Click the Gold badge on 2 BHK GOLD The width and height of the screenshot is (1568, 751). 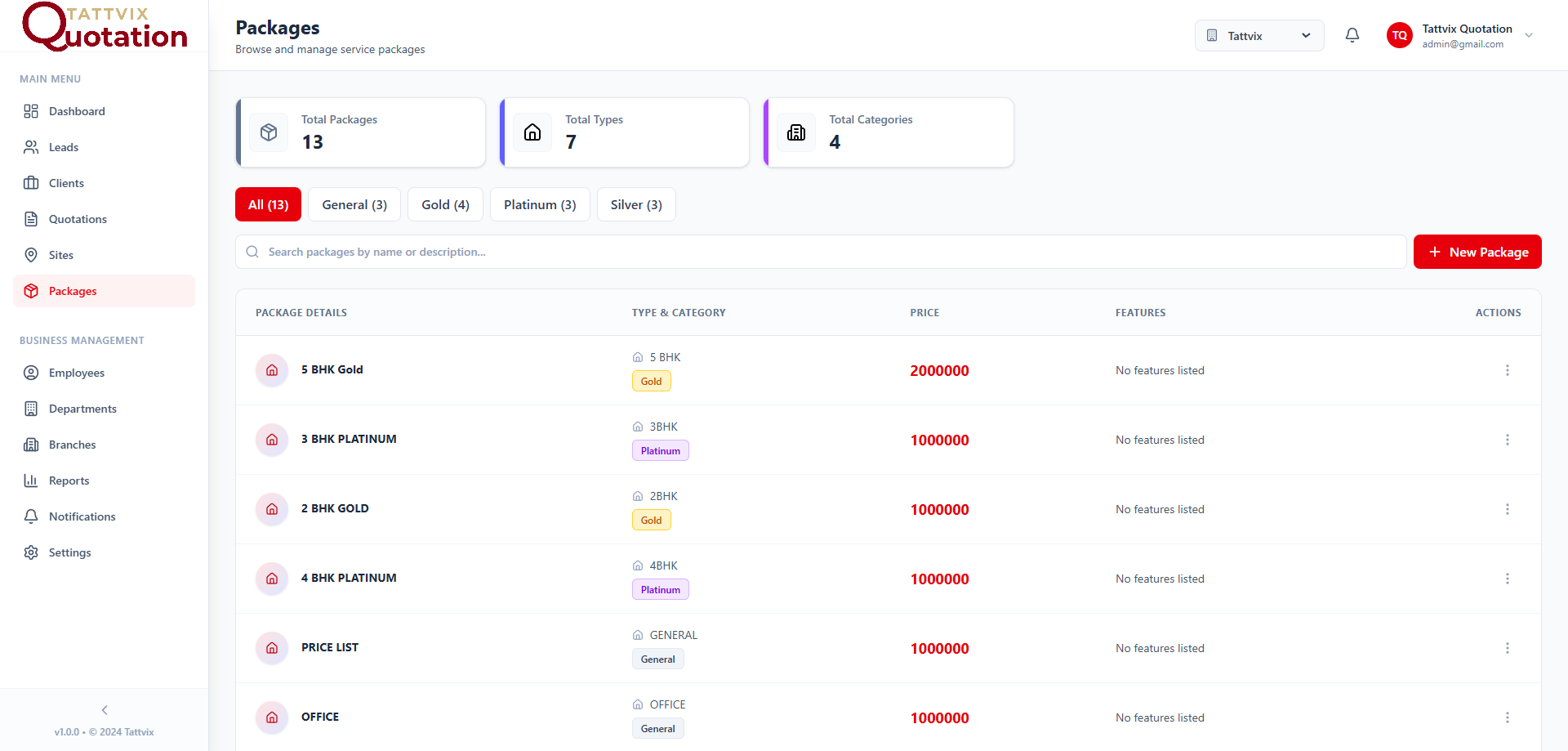click(x=651, y=520)
